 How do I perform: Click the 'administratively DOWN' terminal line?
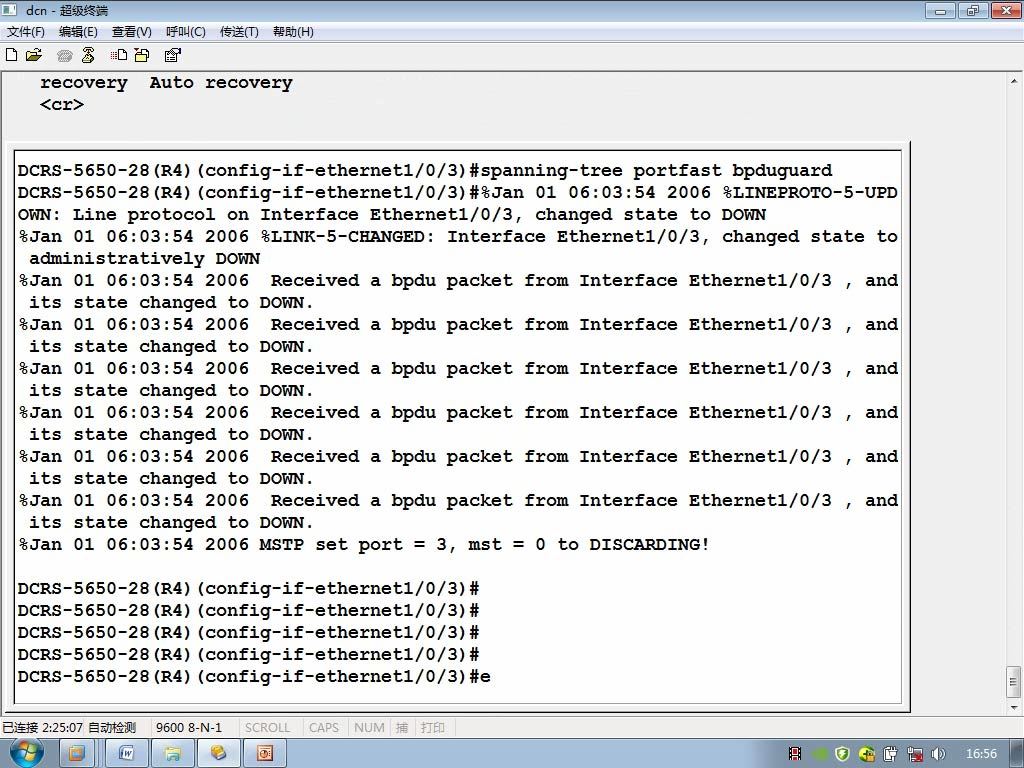pyautogui.click(x=144, y=259)
